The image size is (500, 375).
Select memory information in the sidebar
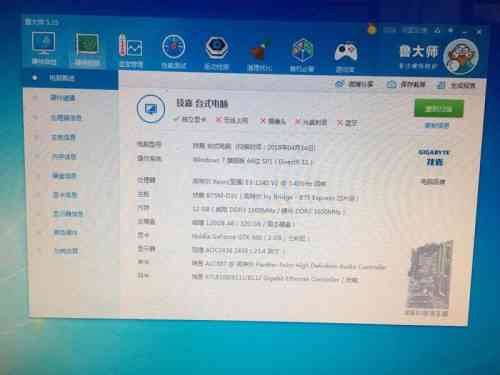point(64,156)
